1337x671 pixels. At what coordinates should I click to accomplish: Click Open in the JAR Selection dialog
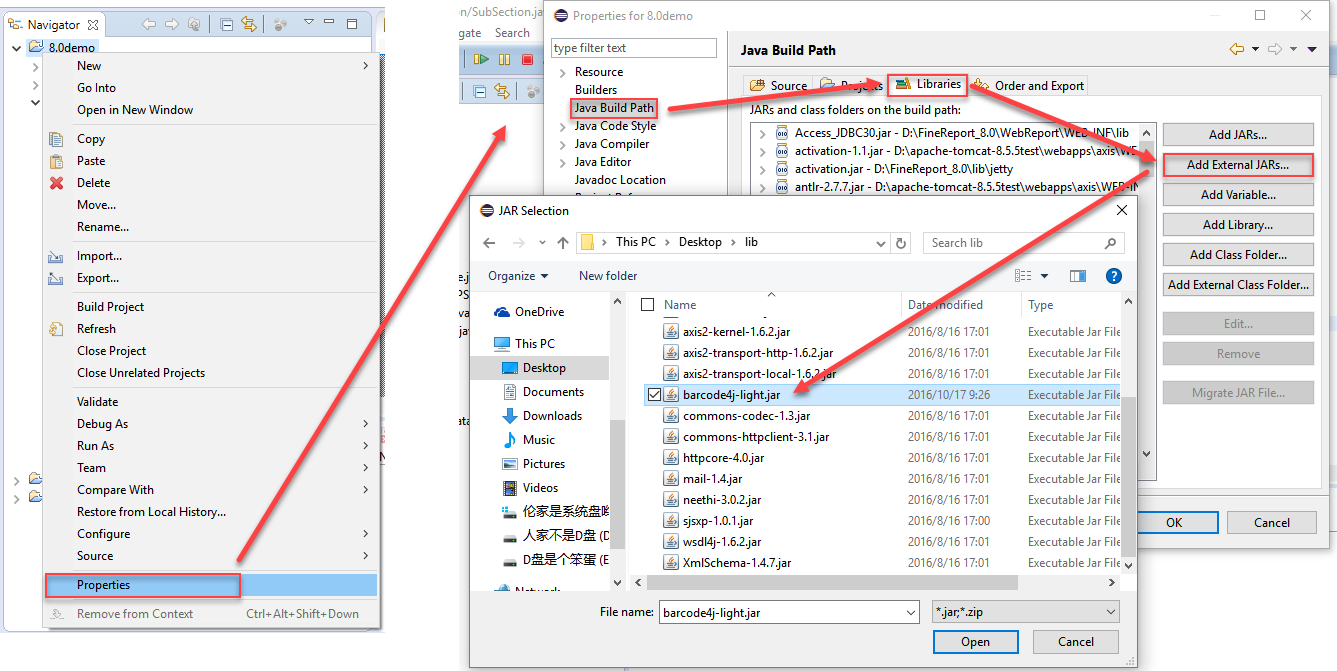pyautogui.click(x=975, y=642)
